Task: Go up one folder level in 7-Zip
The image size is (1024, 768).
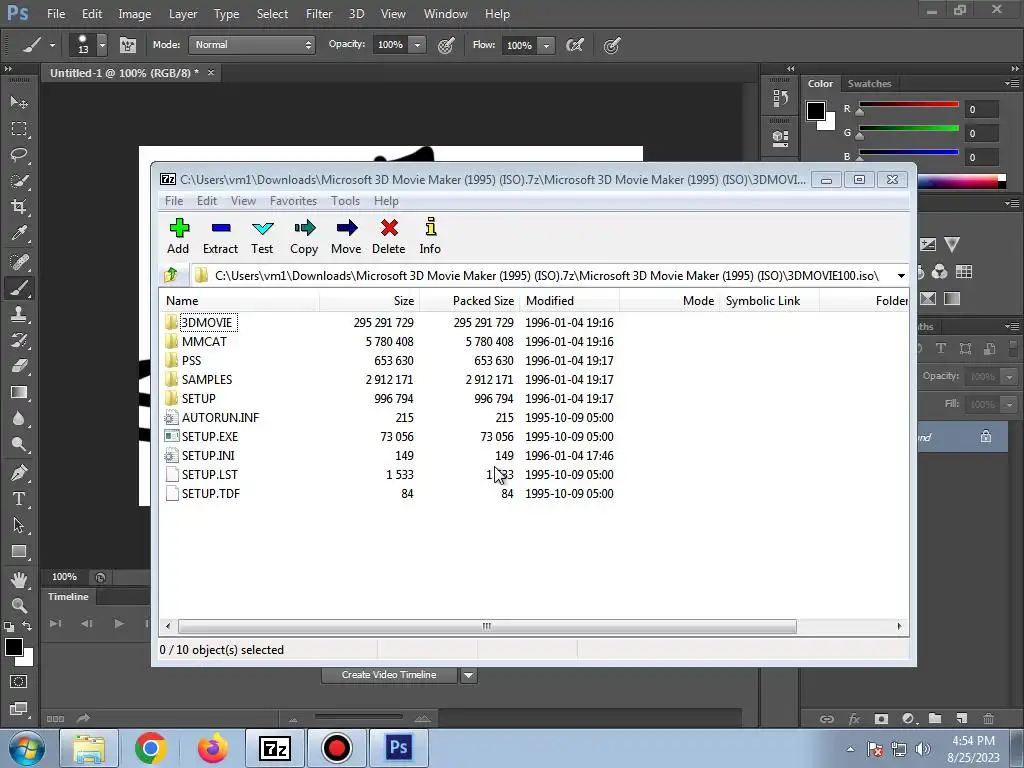Action: [x=172, y=275]
